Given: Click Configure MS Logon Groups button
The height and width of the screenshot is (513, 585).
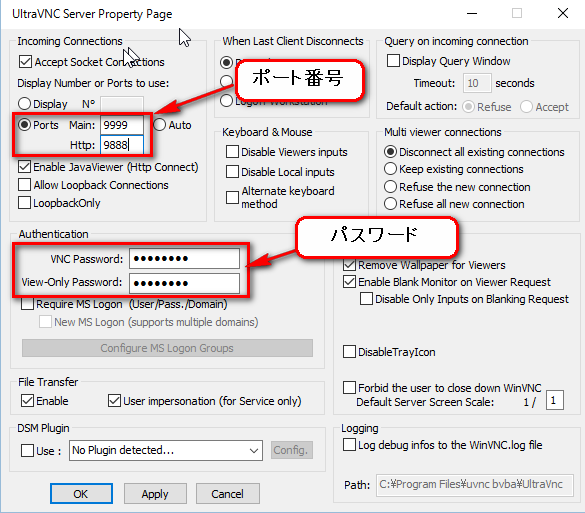Looking at the screenshot, I should 167,348.
